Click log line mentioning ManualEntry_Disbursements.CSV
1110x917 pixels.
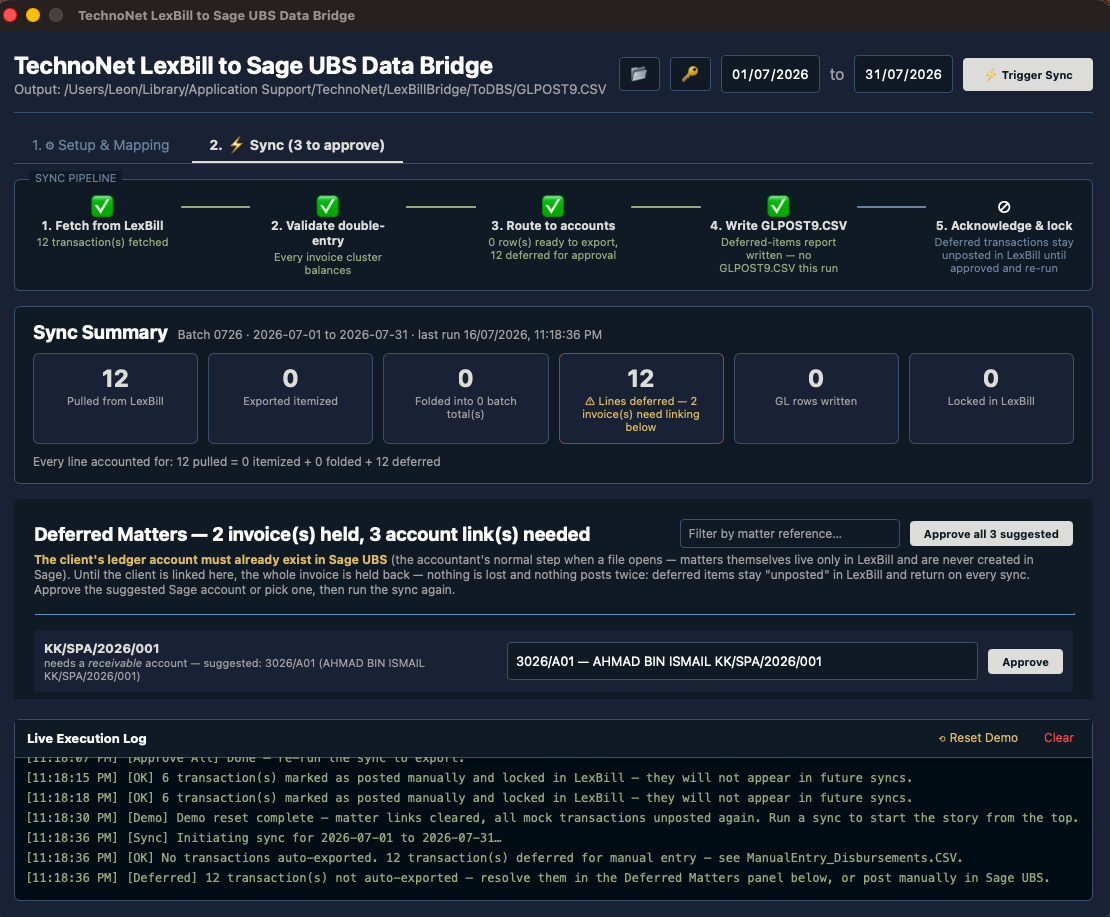coord(494,858)
